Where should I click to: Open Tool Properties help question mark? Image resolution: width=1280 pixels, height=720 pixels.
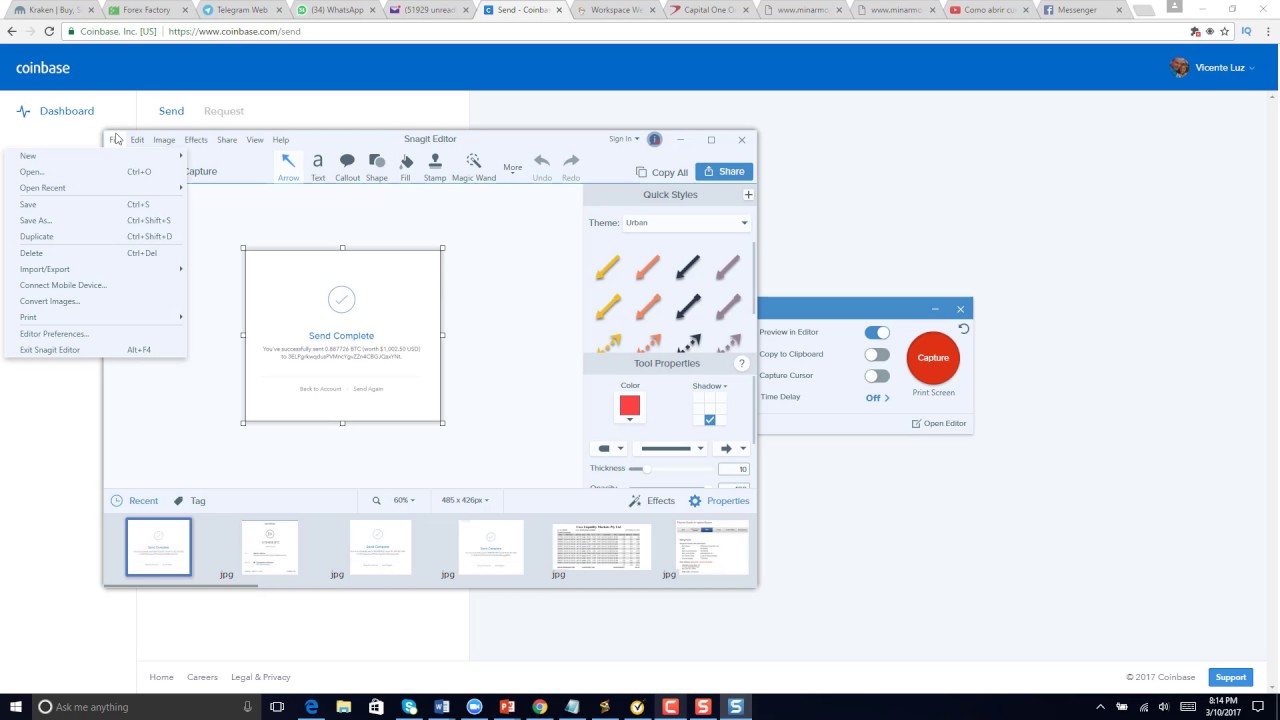742,364
